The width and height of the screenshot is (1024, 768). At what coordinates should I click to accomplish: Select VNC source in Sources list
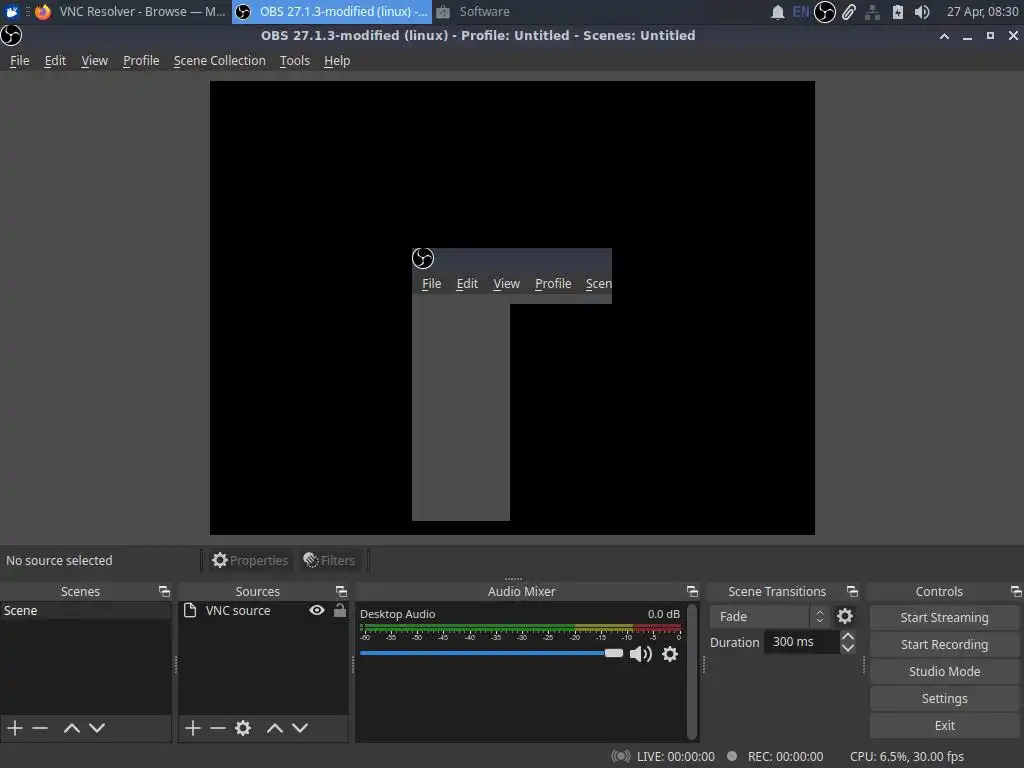pos(238,611)
